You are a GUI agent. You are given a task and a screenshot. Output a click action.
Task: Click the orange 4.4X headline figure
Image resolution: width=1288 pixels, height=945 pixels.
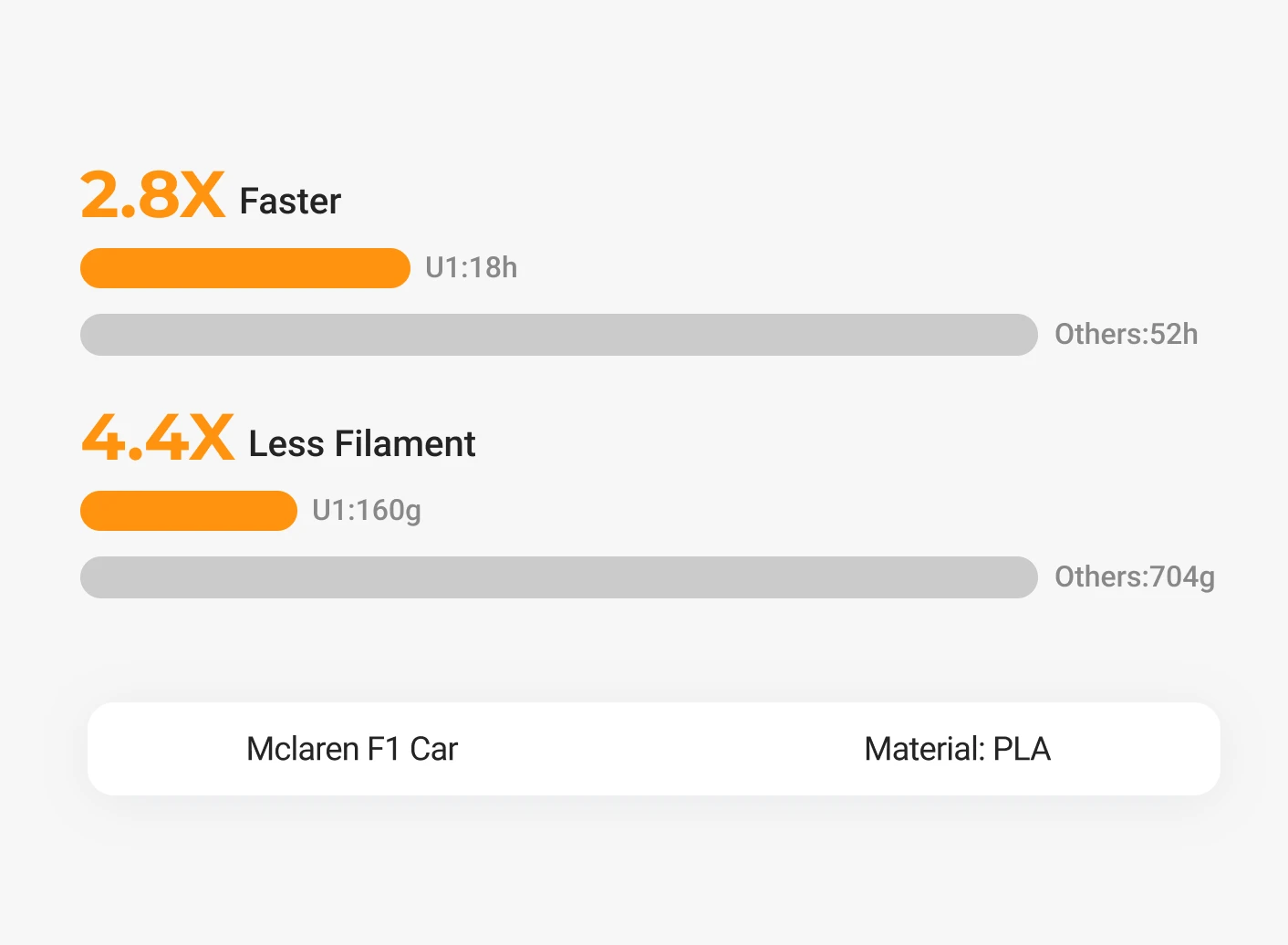click(157, 438)
